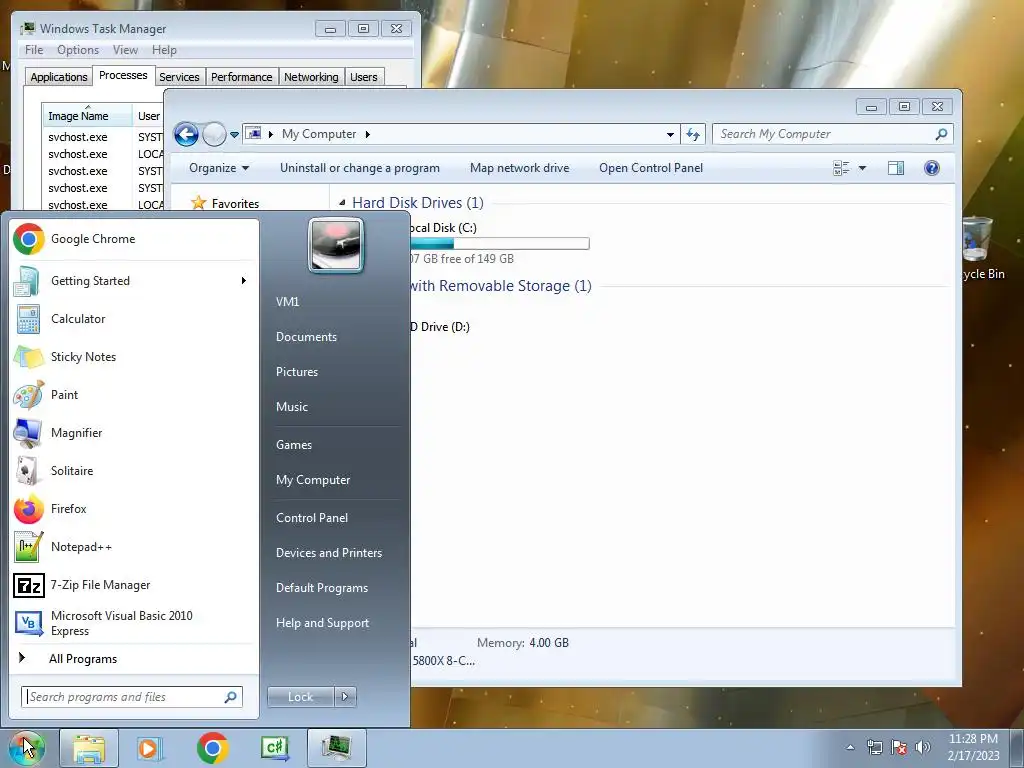Collapse Hard Disk Drives group
The height and width of the screenshot is (768, 1024).
click(x=342, y=203)
